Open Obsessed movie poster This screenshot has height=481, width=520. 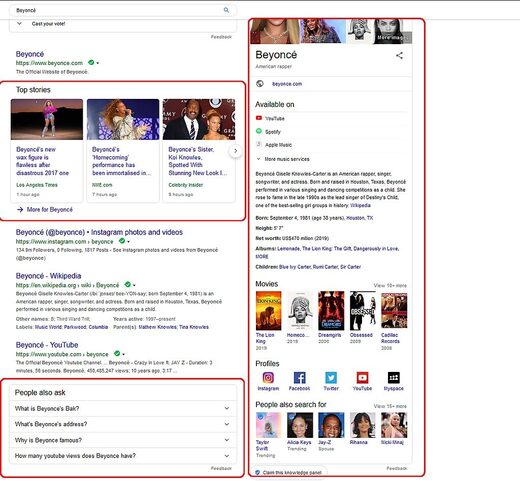coord(363,310)
